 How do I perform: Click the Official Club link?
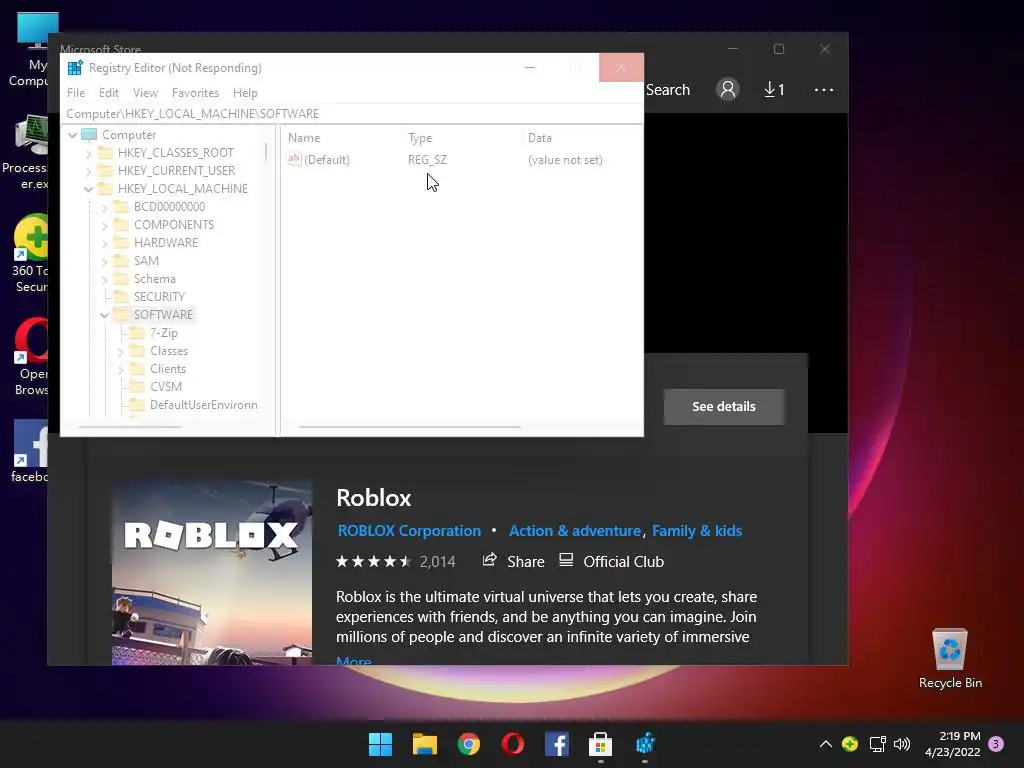[623, 562]
